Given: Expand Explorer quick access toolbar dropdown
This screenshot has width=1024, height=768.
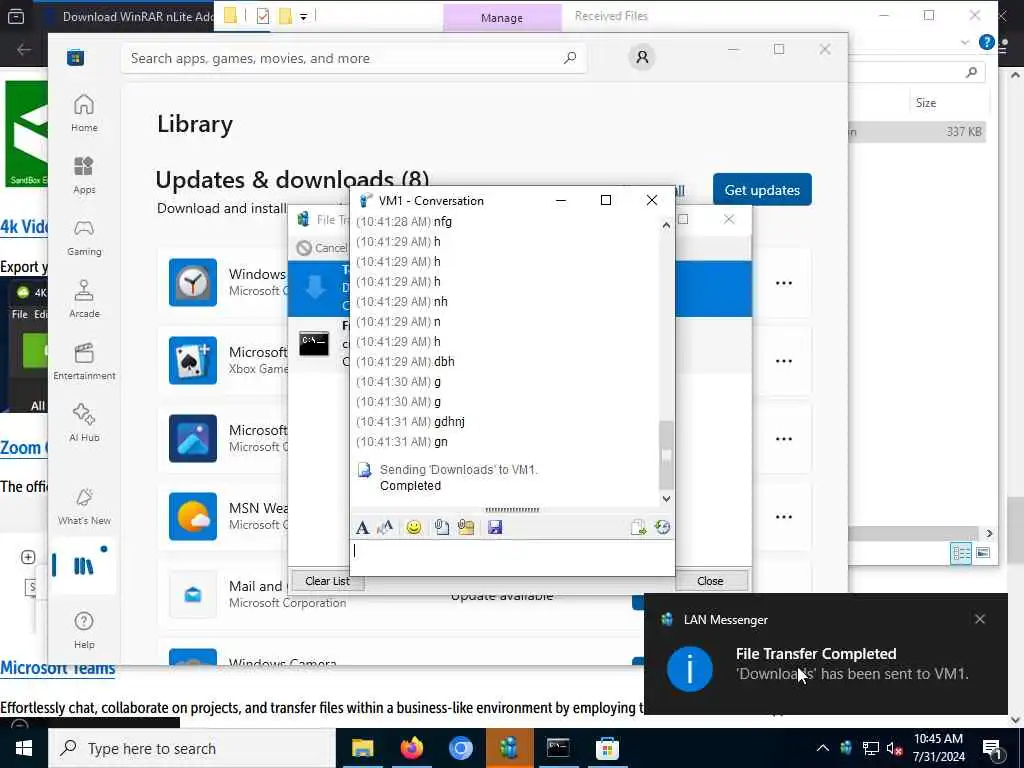Looking at the screenshot, I should (304, 16).
